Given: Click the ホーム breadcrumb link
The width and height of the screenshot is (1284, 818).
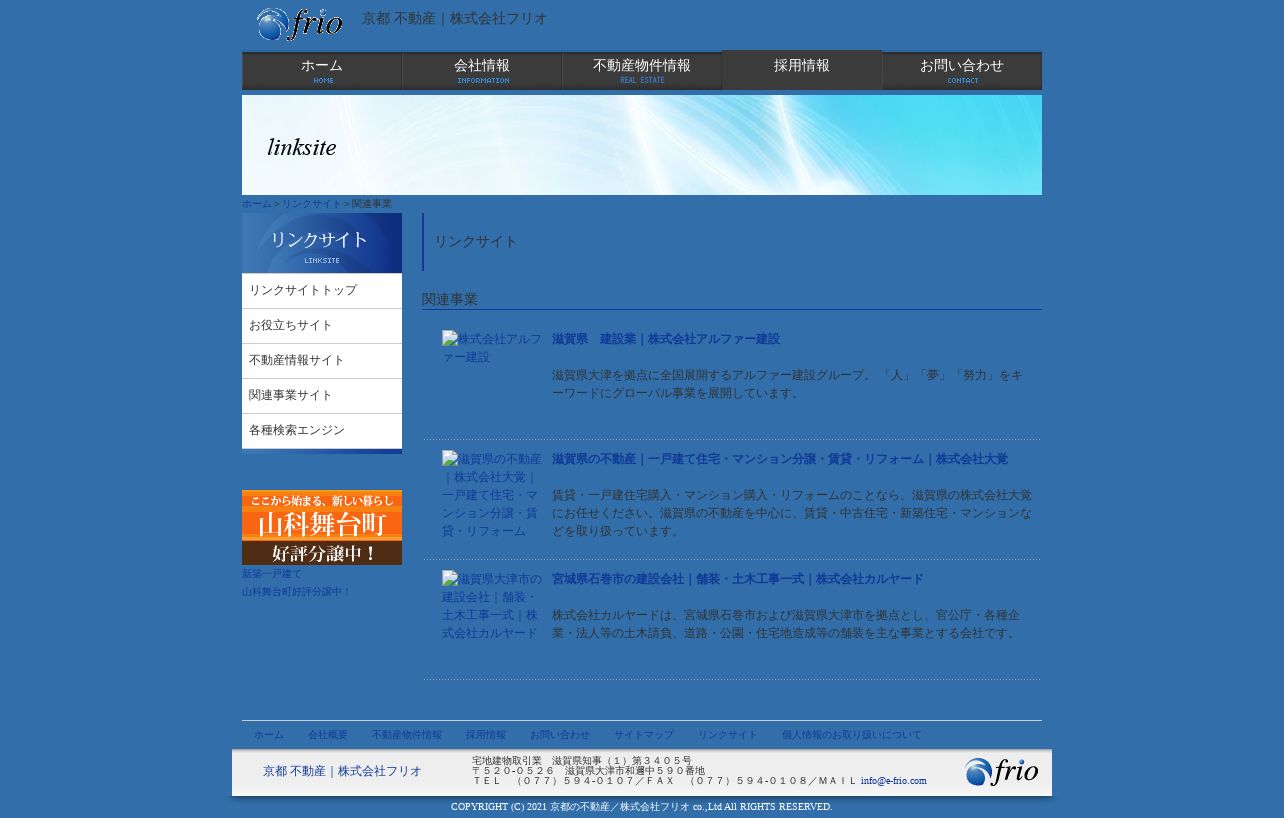Looking at the screenshot, I should click(257, 204).
